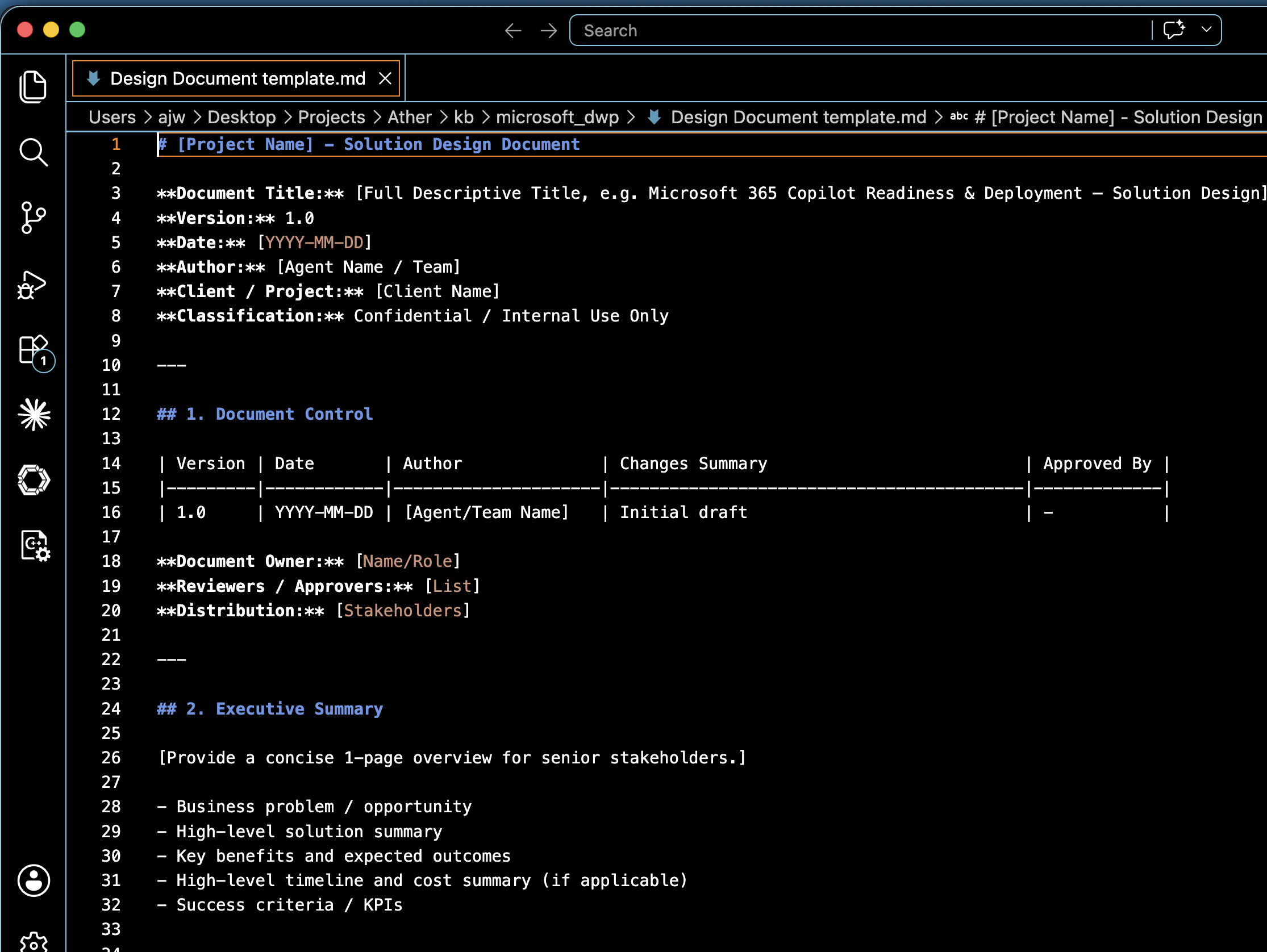Click the '## 1. Document Control' heading

point(265,414)
